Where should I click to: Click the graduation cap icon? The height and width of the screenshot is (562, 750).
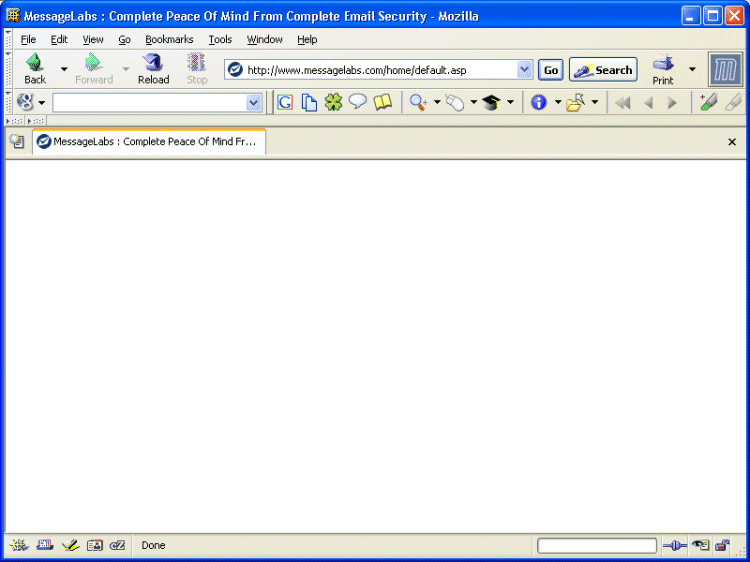[491, 102]
